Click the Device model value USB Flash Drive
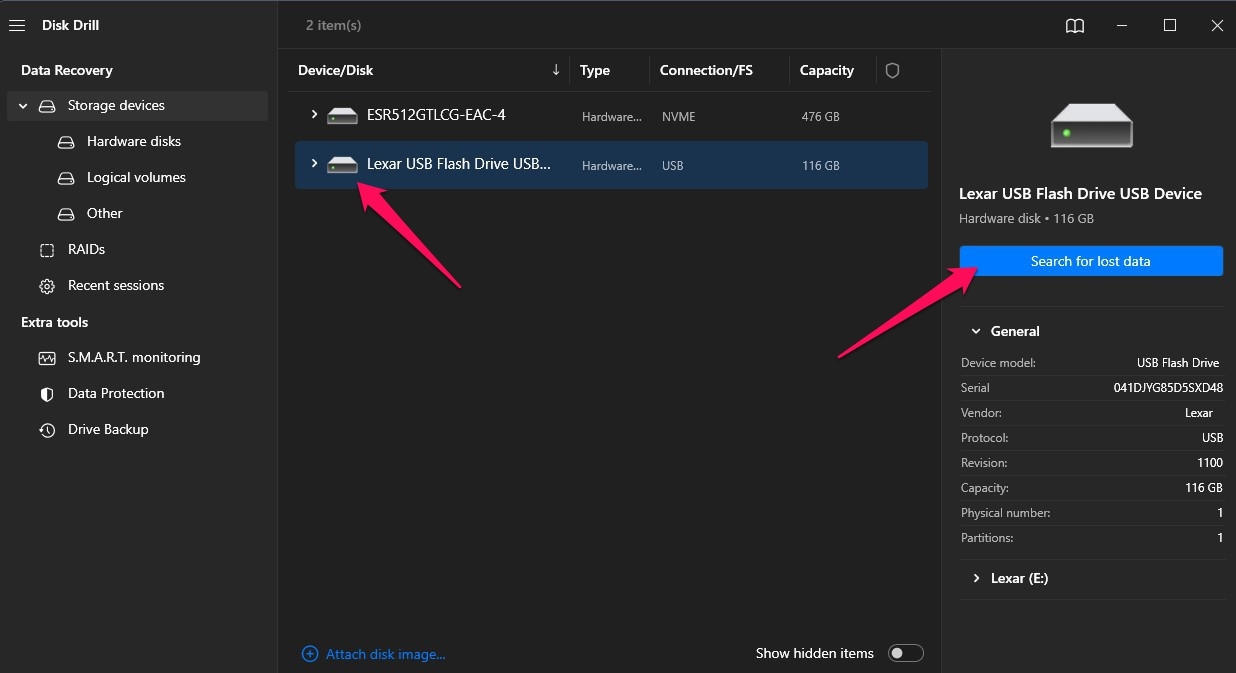This screenshot has width=1236, height=673. (1178, 363)
